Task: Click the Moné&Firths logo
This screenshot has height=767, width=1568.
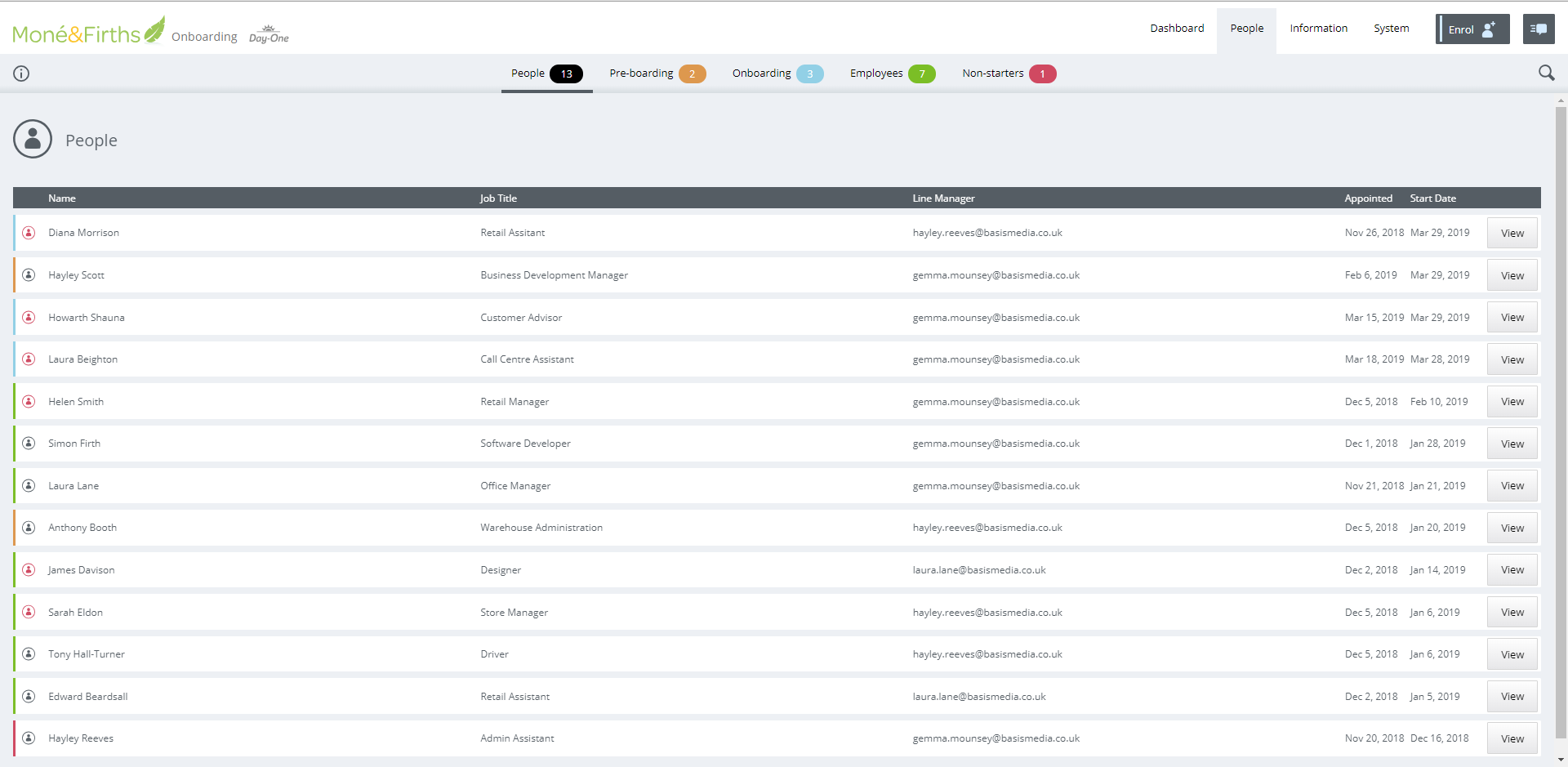Action: click(88, 33)
